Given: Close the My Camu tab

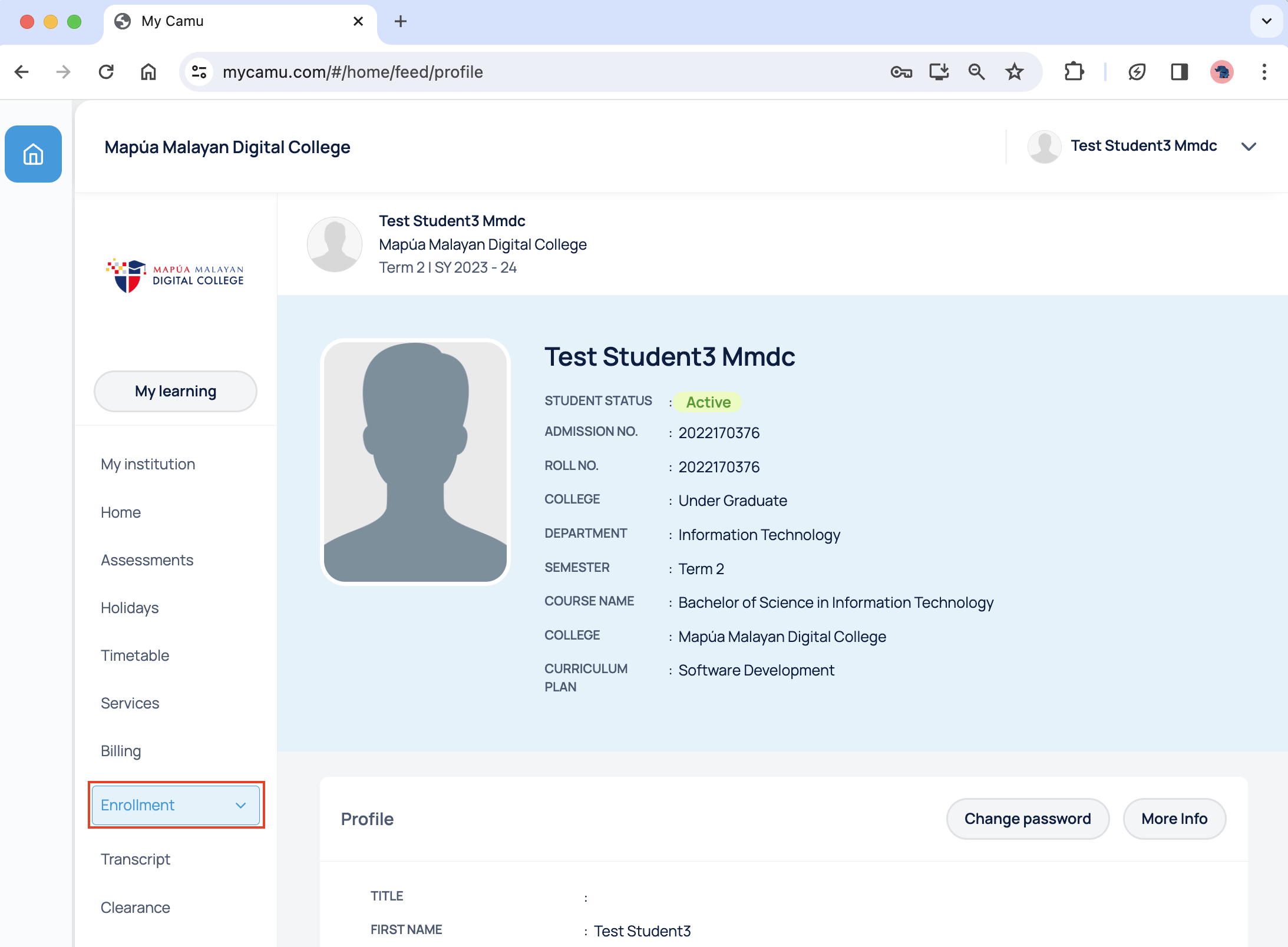Looking at the screenshot, I should (x=358, y=21).
